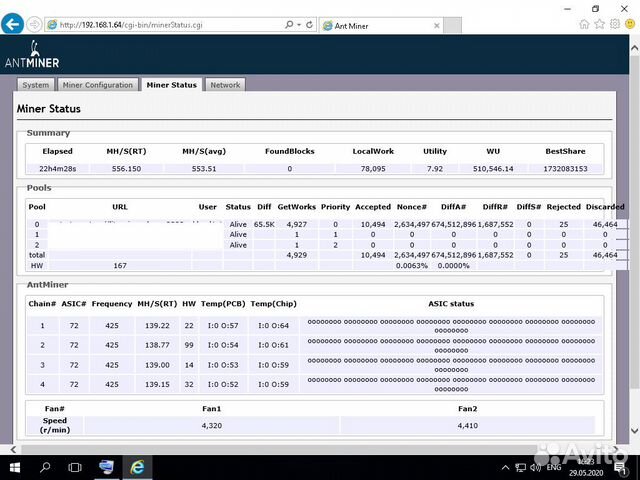This screenshot has width=640, height=480.
Task: Click the vertical scrollbar up arrow
Action: [x=634, y=48]
